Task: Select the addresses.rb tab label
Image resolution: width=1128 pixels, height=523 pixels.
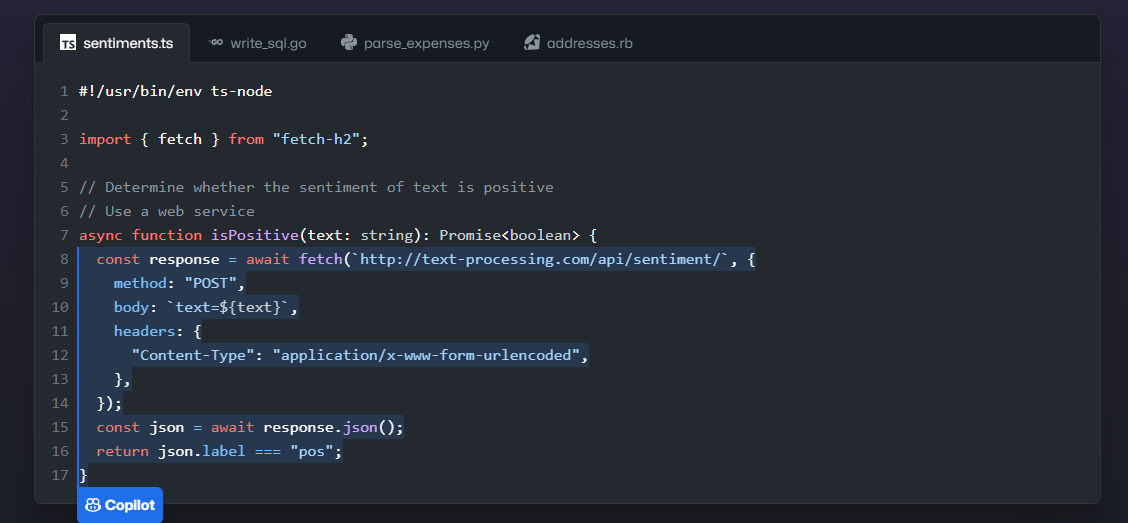Action: [589, 43]
